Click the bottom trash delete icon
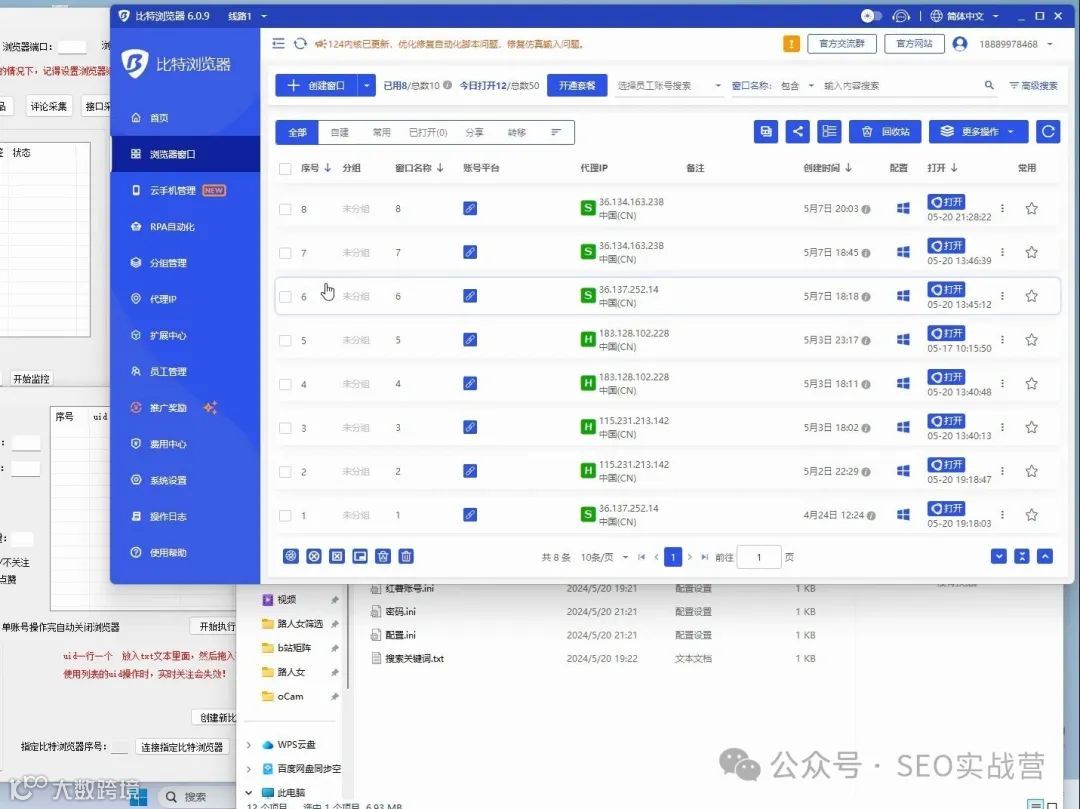This screenshot has width=1080, height=809. click(406, 556)
